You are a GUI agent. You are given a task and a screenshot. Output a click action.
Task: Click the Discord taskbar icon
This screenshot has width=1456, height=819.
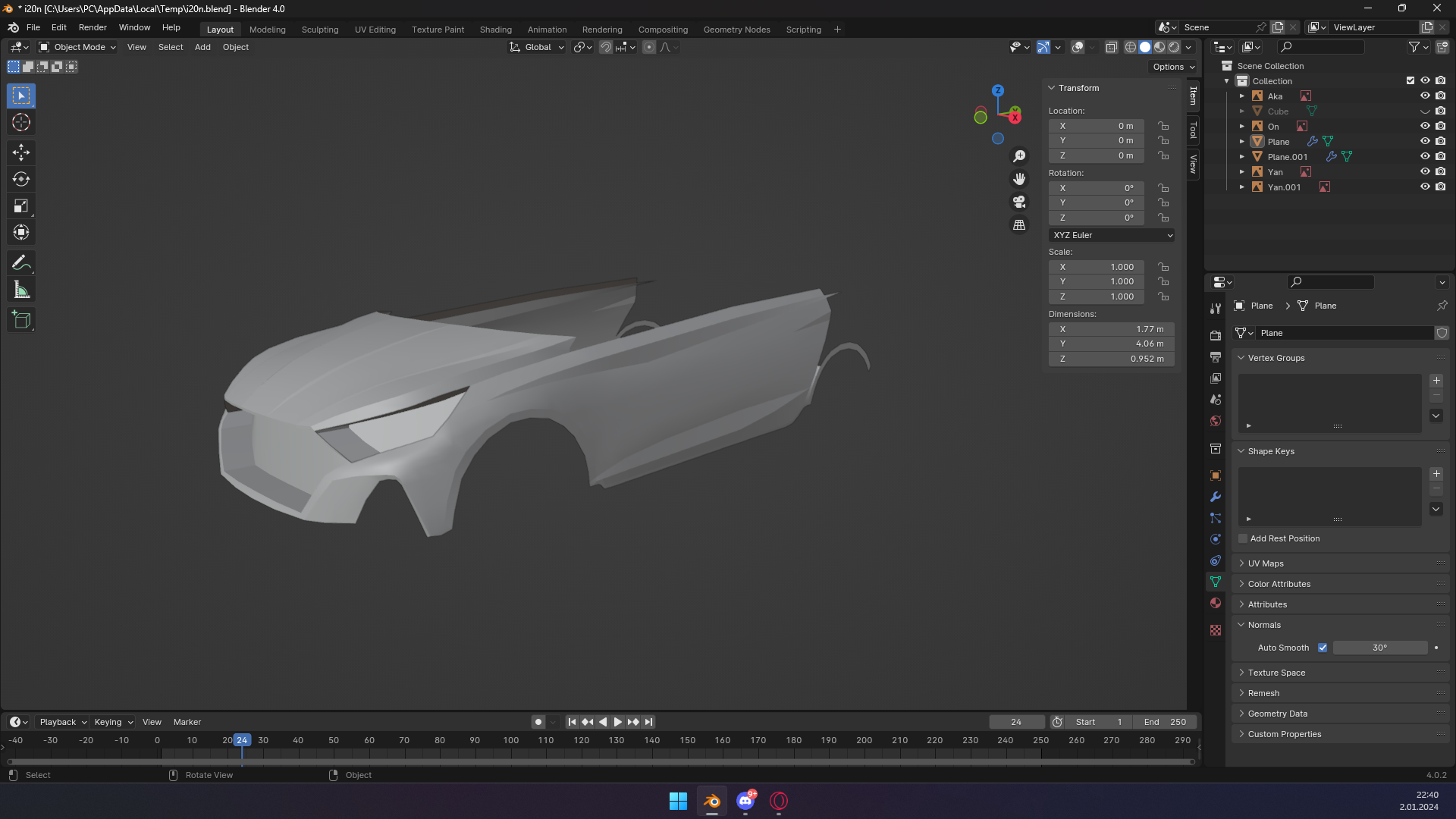point(745,801)
